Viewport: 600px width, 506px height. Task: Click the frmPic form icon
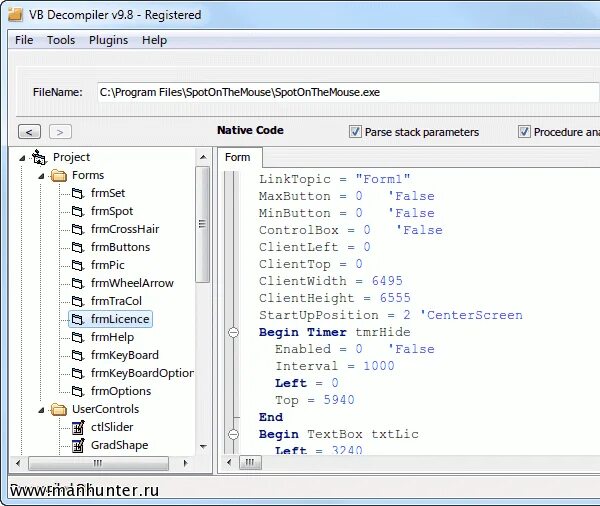tap(78, 265)
